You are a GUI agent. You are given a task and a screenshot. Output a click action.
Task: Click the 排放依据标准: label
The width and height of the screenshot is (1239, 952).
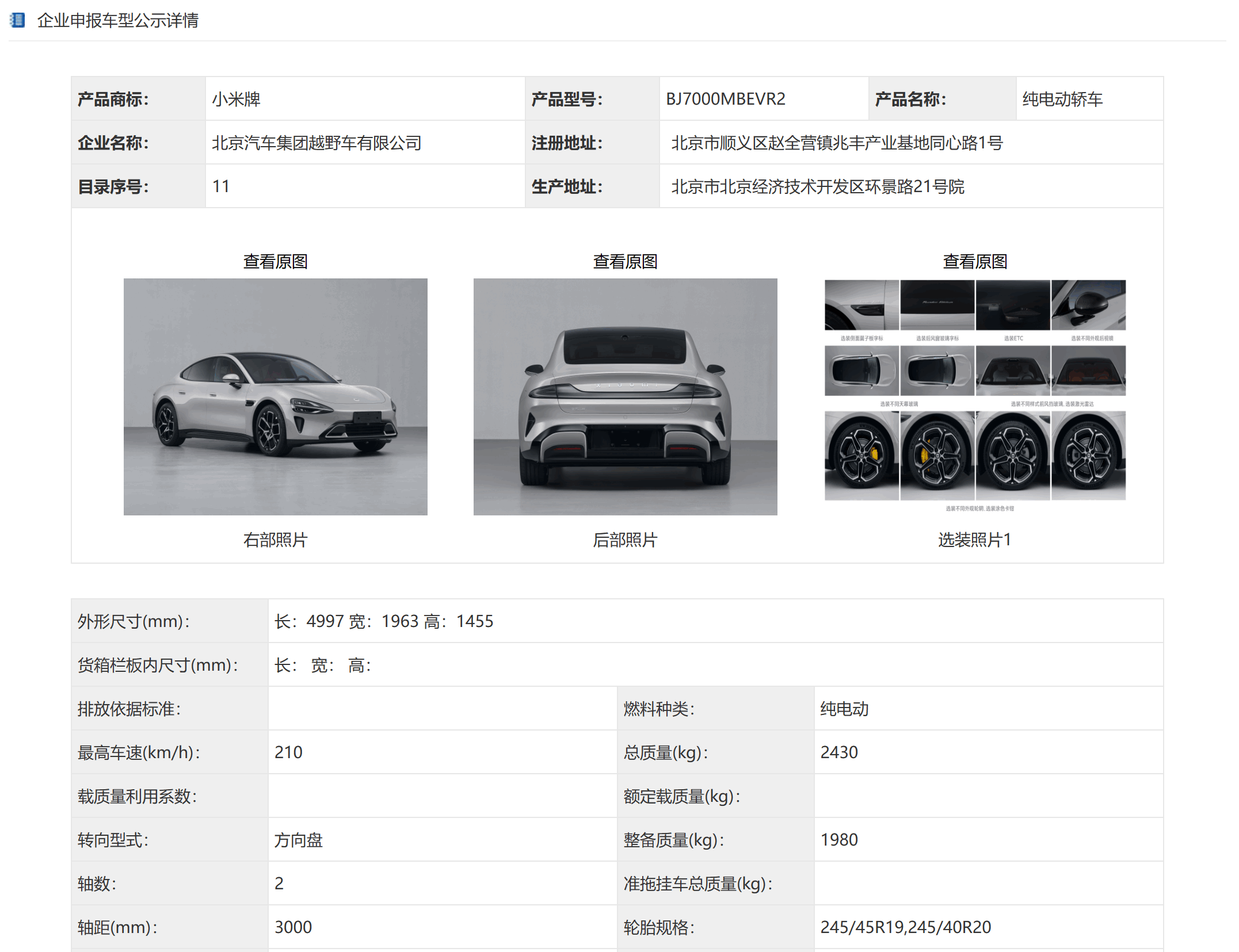click(129, 709)
